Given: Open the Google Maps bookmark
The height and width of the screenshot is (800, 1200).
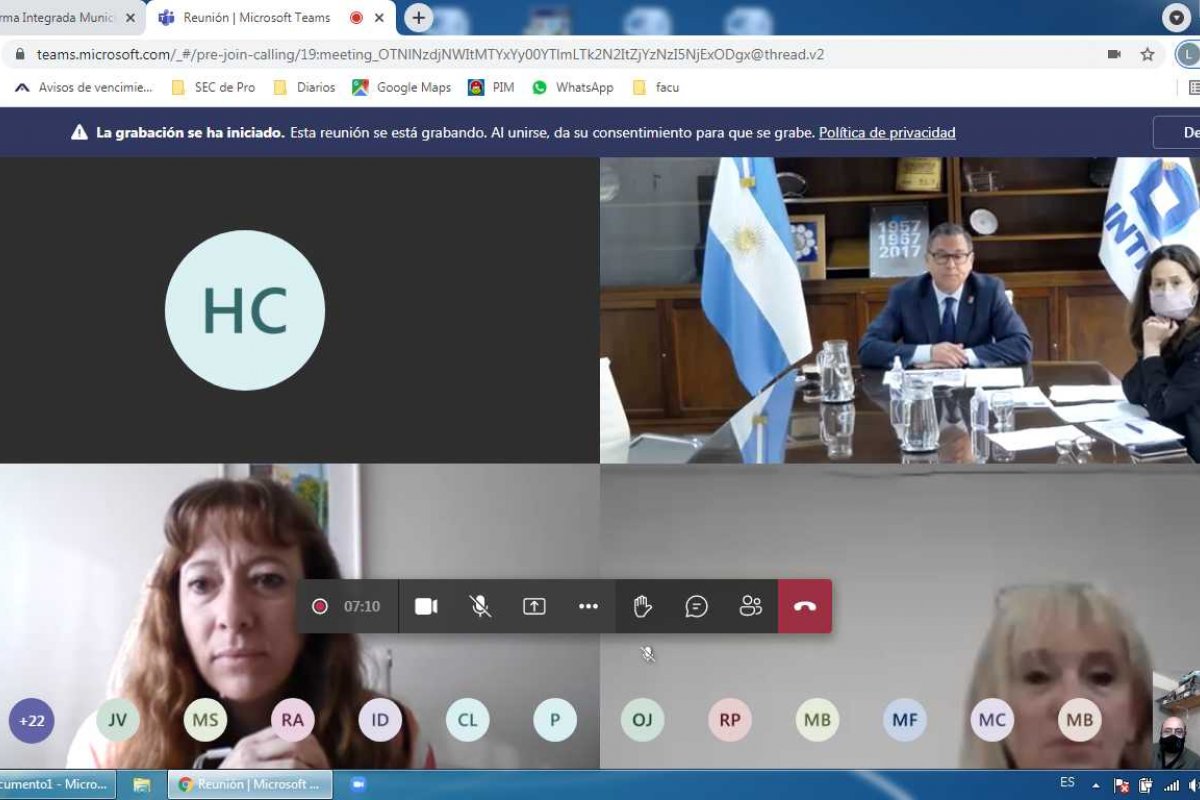Looking at the screenshot, I should [x=402, y=87].
